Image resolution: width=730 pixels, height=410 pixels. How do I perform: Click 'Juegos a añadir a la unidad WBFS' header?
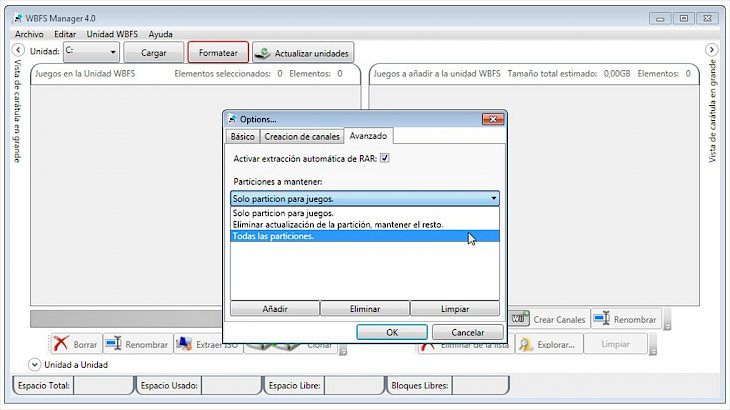click(x=437, y=74)
